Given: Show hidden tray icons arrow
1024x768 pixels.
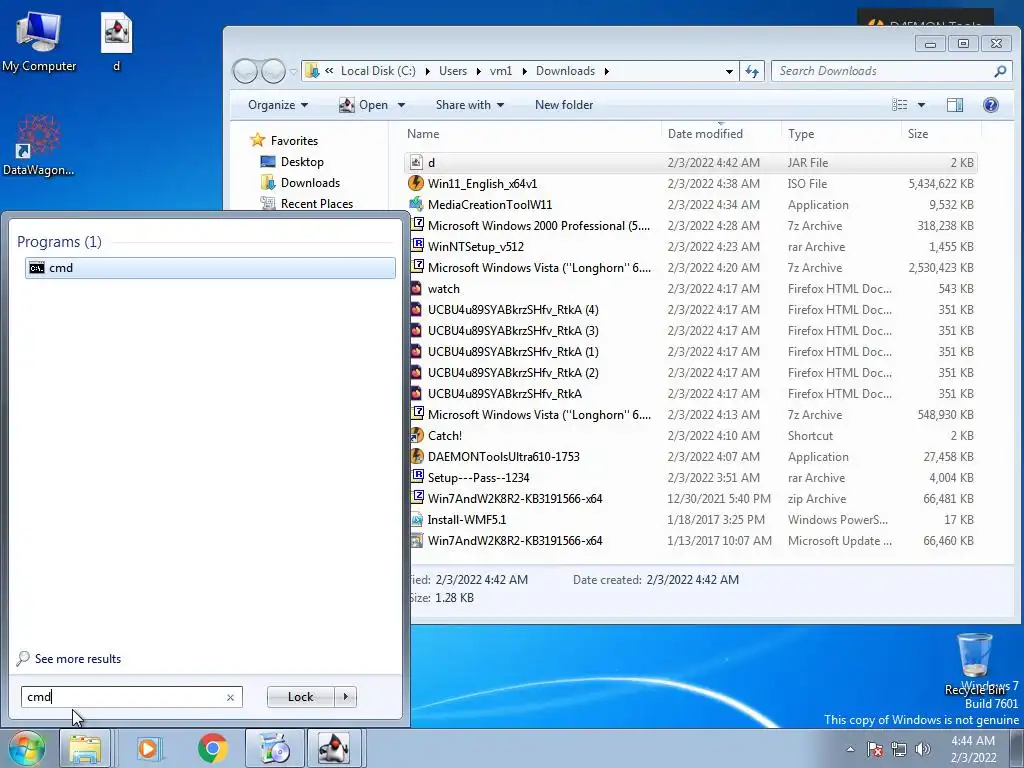Looking at the screenshot, I should (850, 749).
